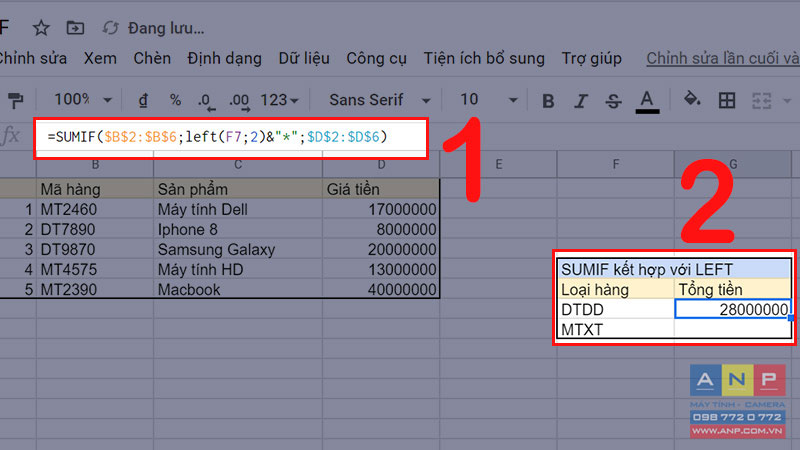Select column B header
Viewport: 800px width, 450px height.
point(95,165)
